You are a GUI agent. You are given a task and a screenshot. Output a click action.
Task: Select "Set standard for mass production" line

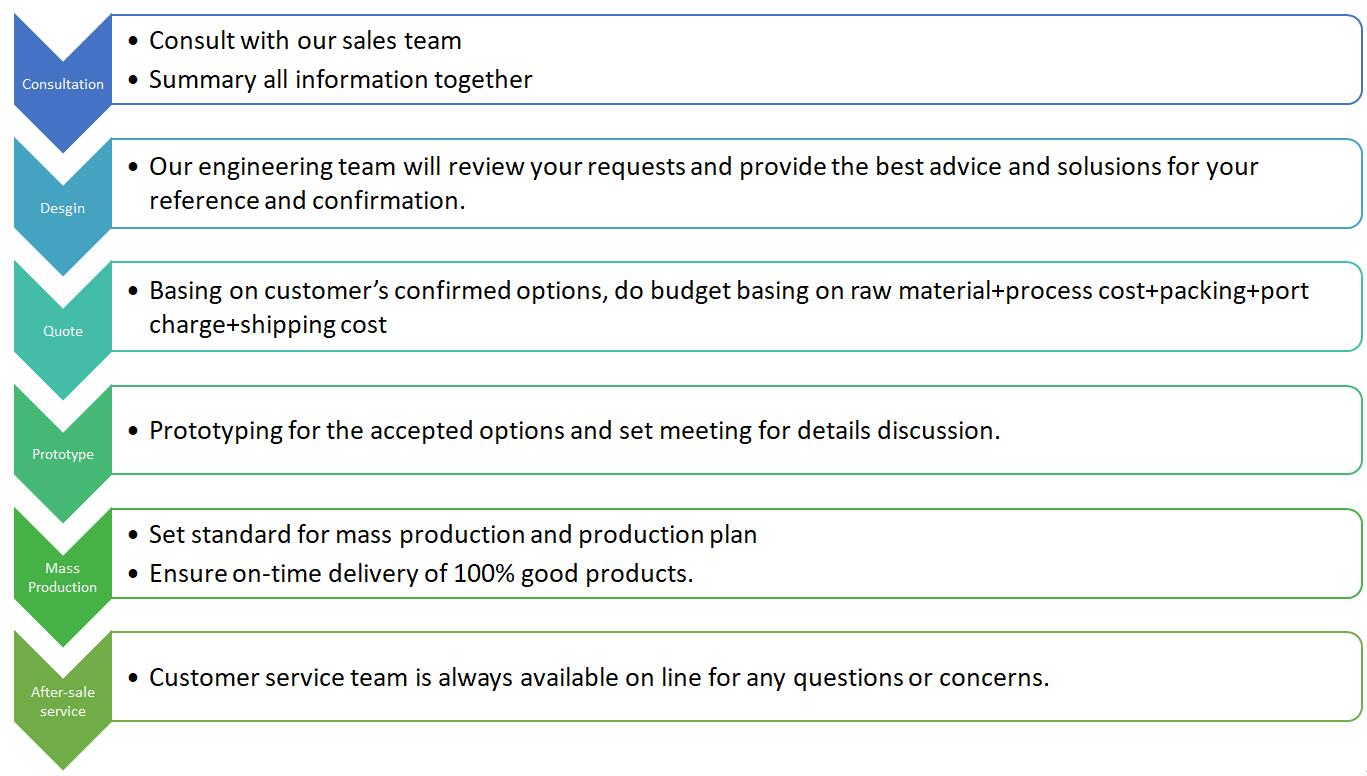(x=452, y=535)
